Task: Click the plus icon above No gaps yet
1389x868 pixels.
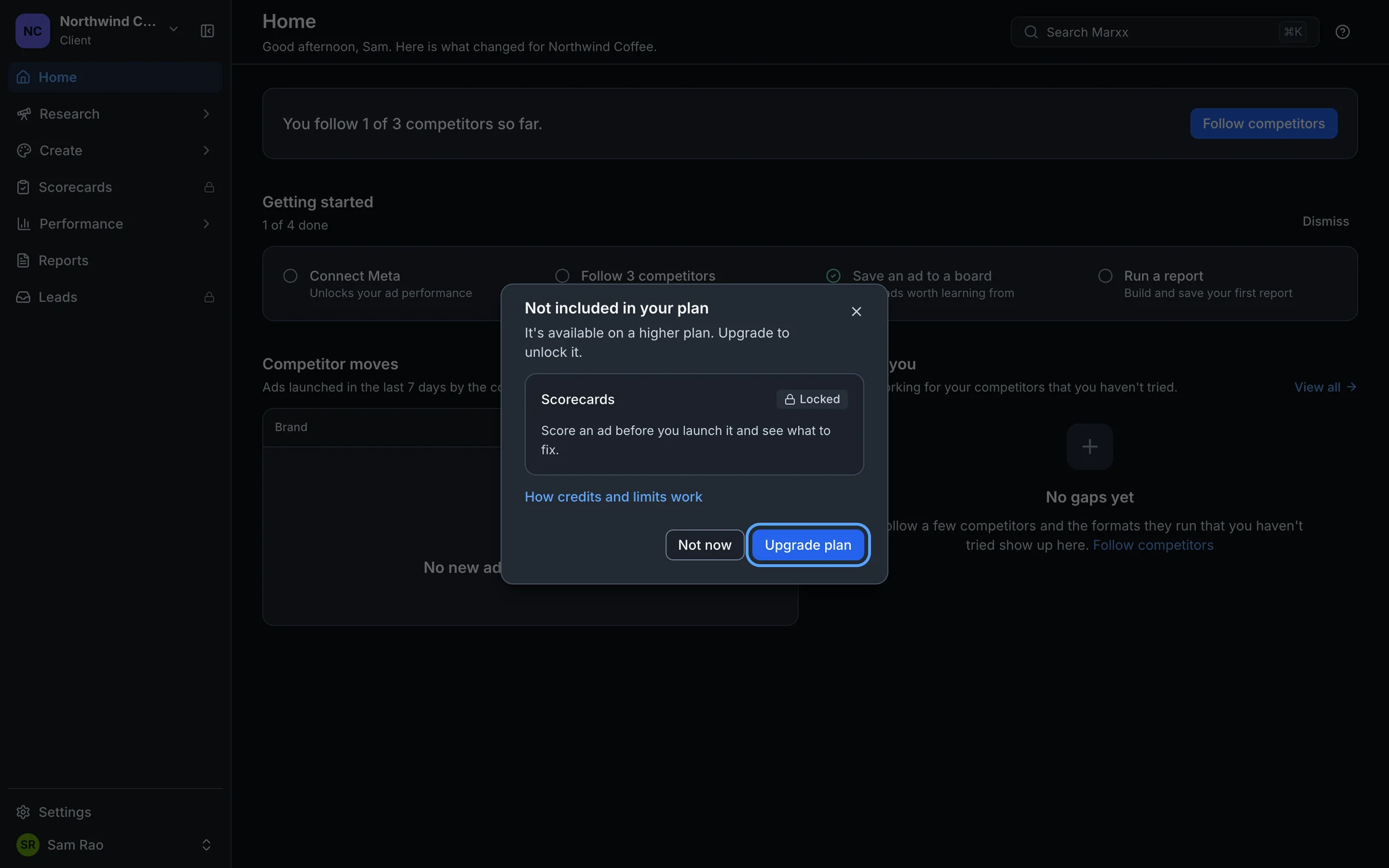Action: pos(1089,446)
